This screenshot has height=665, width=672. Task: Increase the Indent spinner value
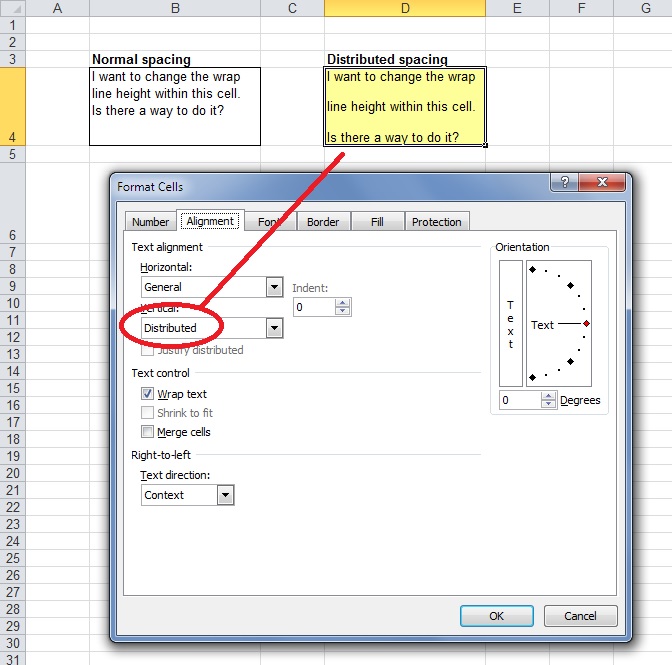click(342, 303)
